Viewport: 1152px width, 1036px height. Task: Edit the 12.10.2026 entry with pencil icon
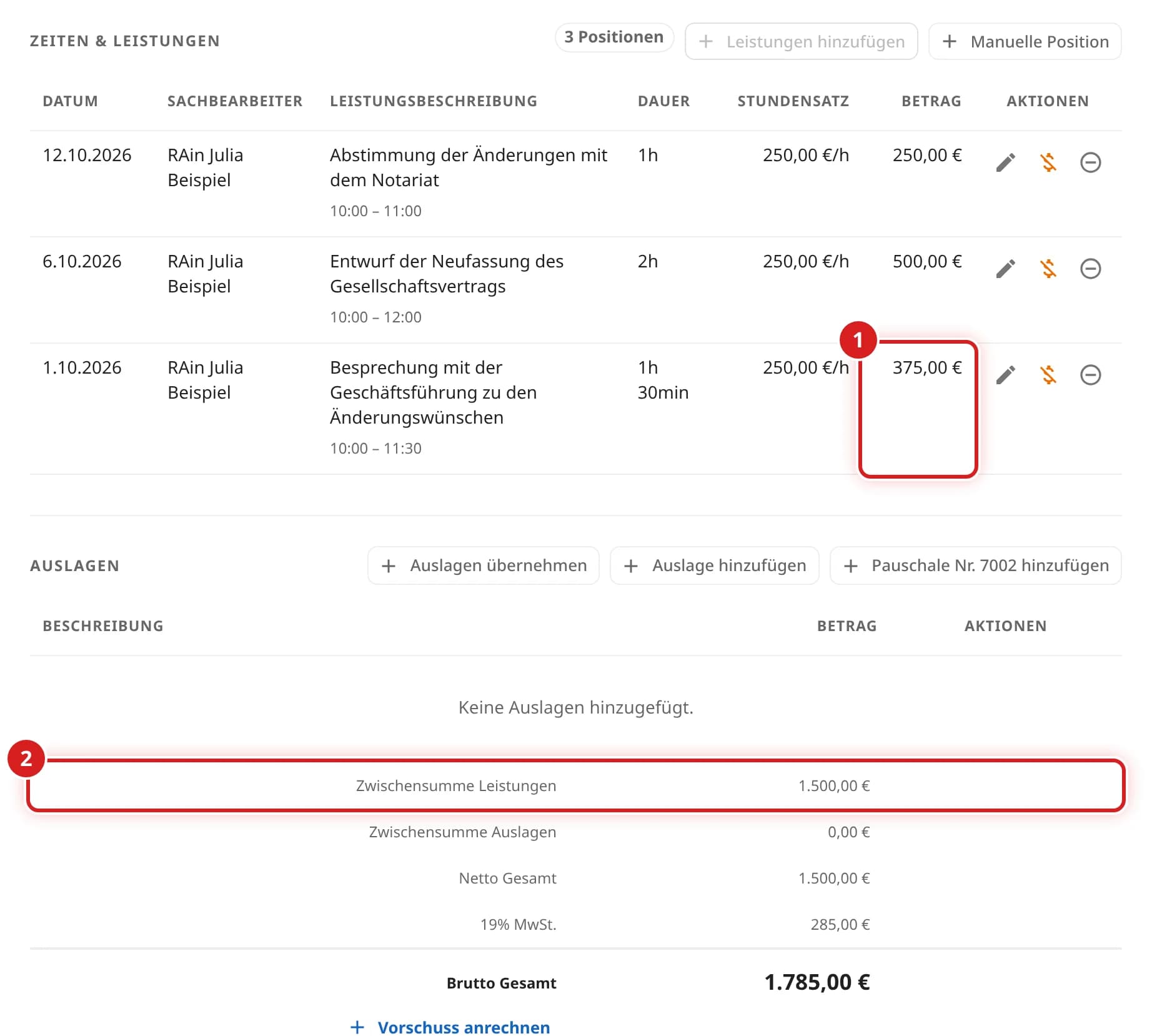coord(1005,162)
